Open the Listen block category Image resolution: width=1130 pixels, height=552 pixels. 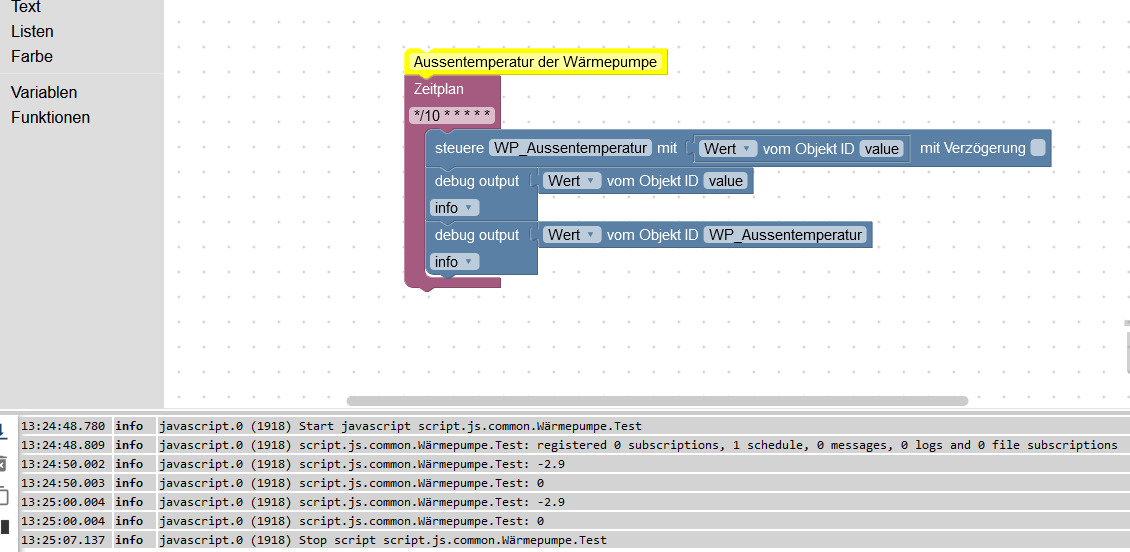(x=32, y=32)
